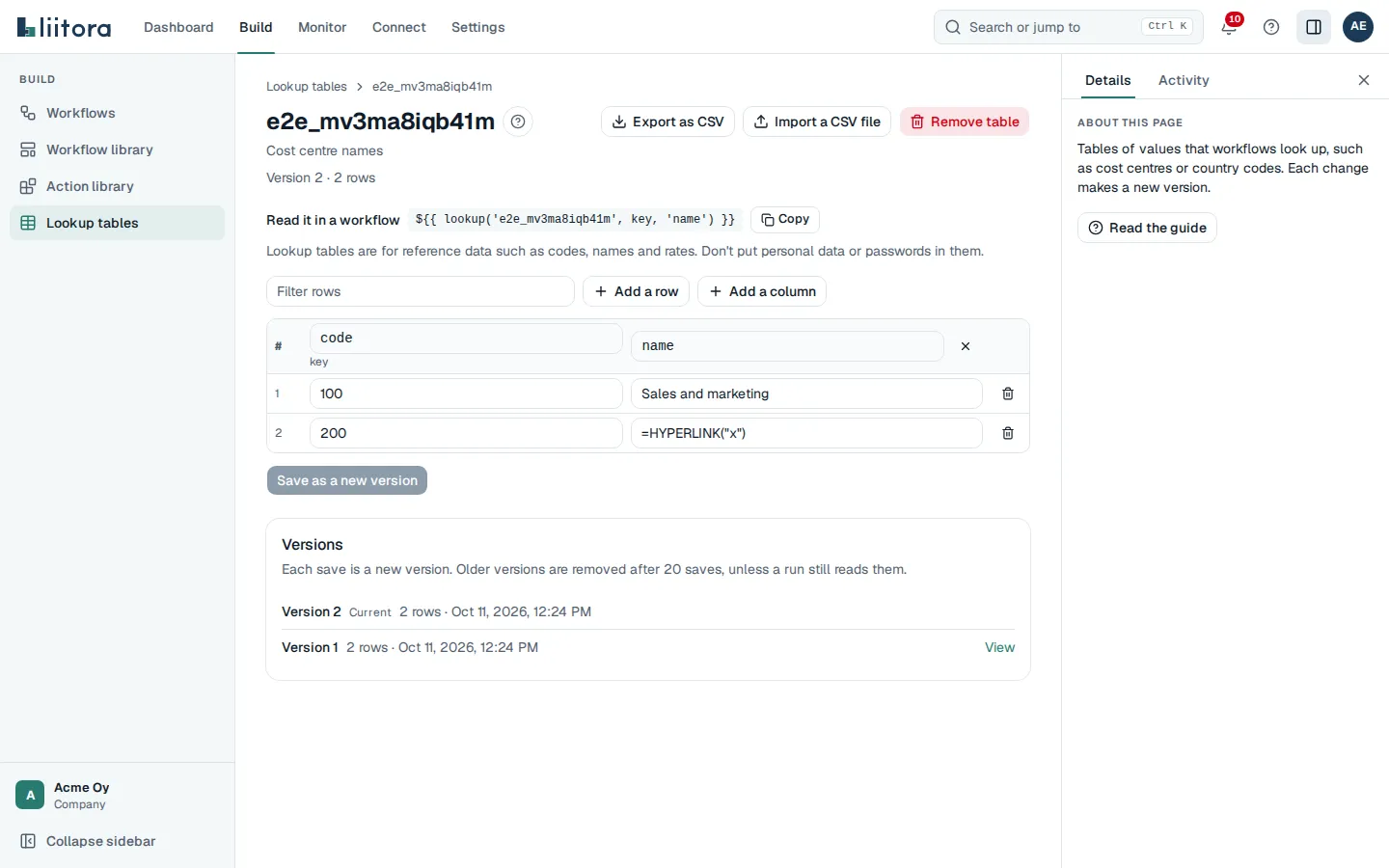
Task: Switch to the Activity tab
Action: [1184, 80]
